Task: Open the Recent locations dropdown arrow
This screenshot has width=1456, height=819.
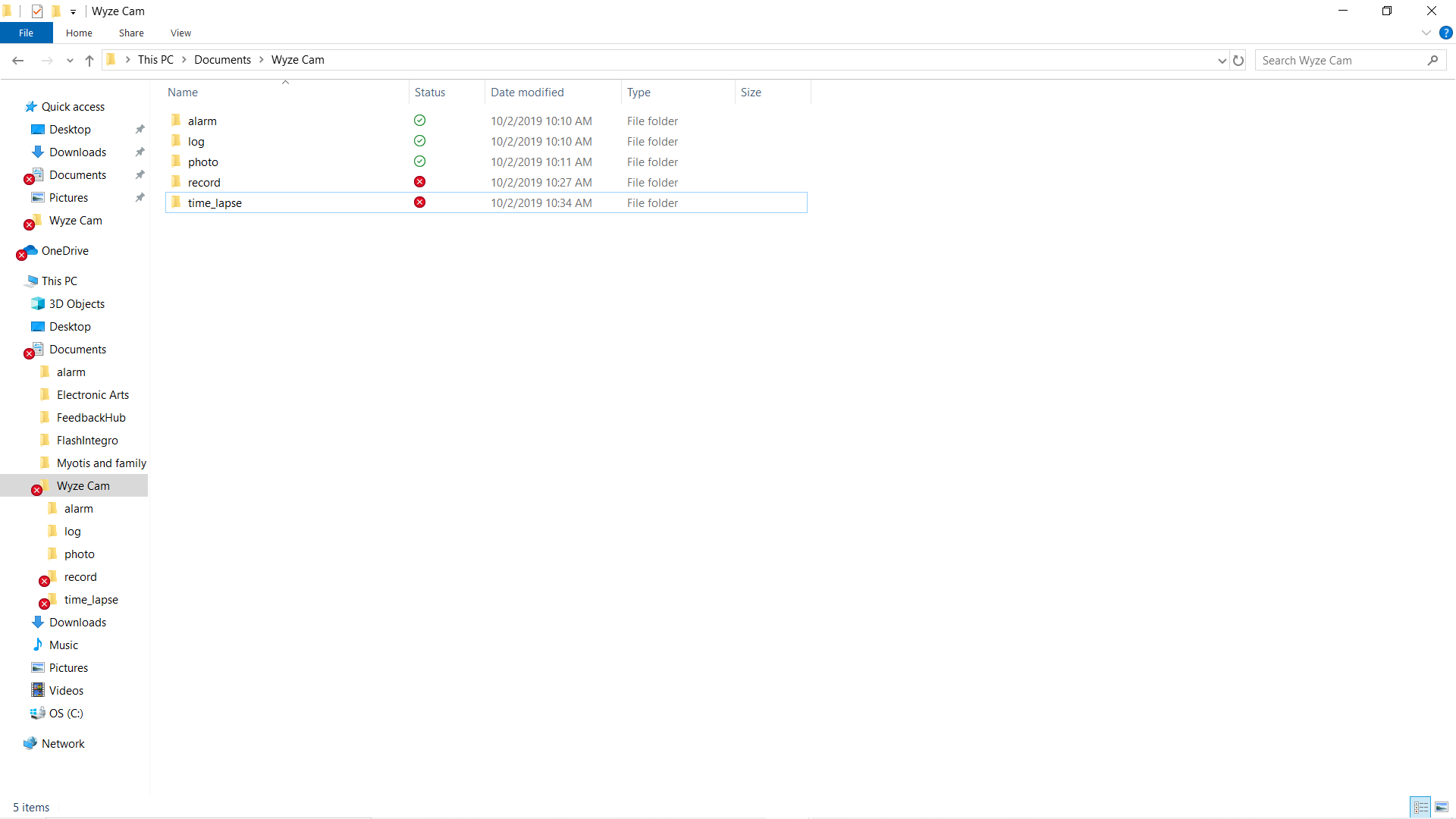Action: click(x=70, y=61)
